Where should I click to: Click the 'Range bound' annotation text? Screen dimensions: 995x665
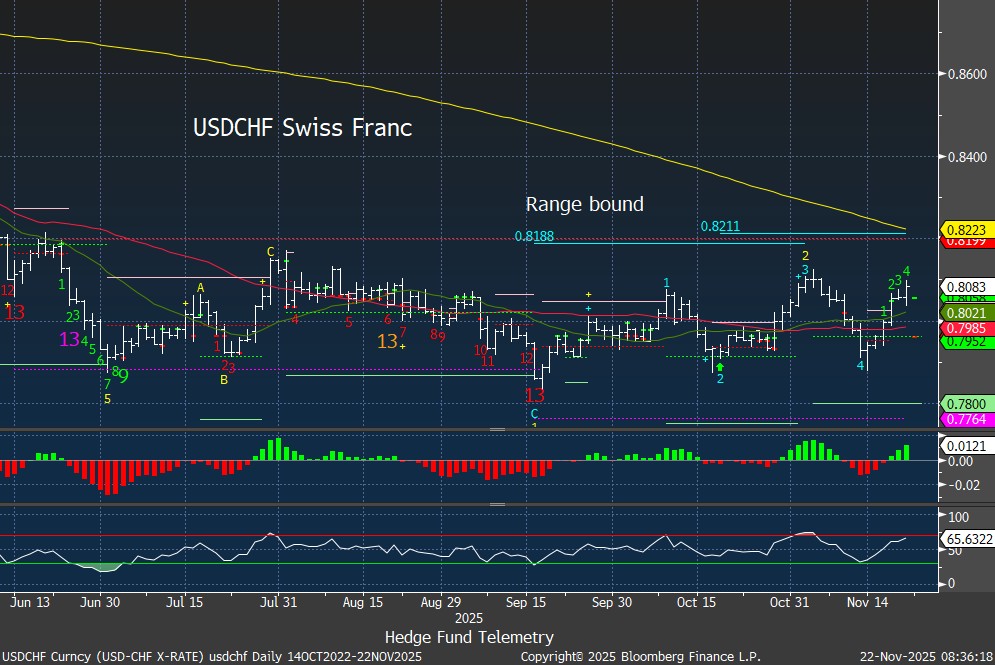(x=585, y=204)
